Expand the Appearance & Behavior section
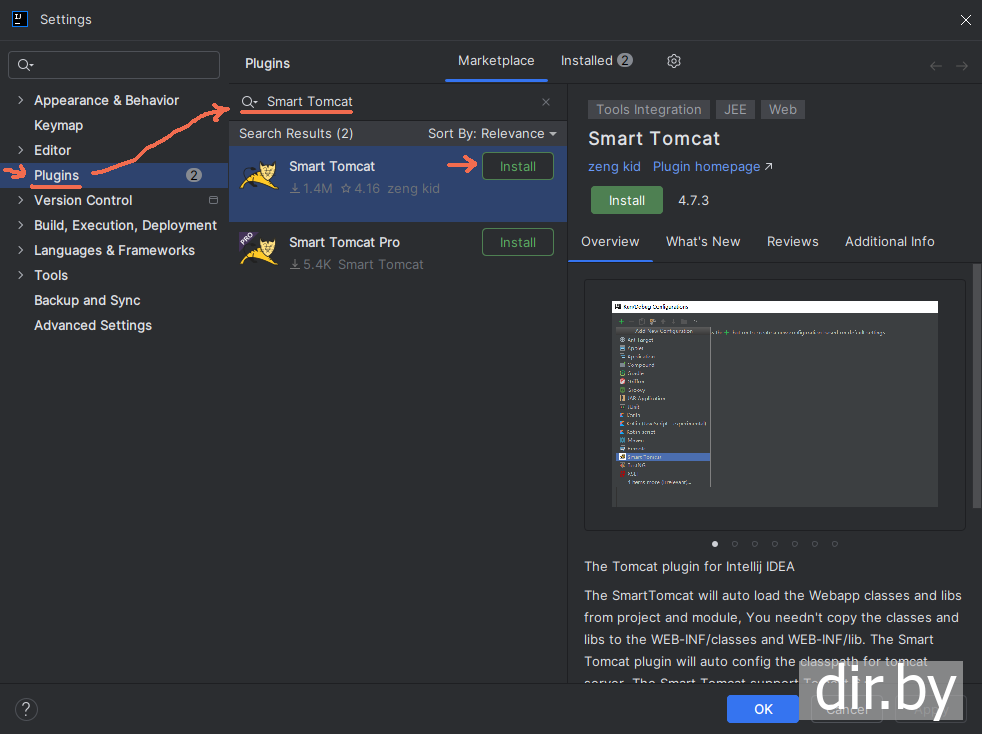Image resolution: width=982 pixels, height=734 pixels. 21,100
